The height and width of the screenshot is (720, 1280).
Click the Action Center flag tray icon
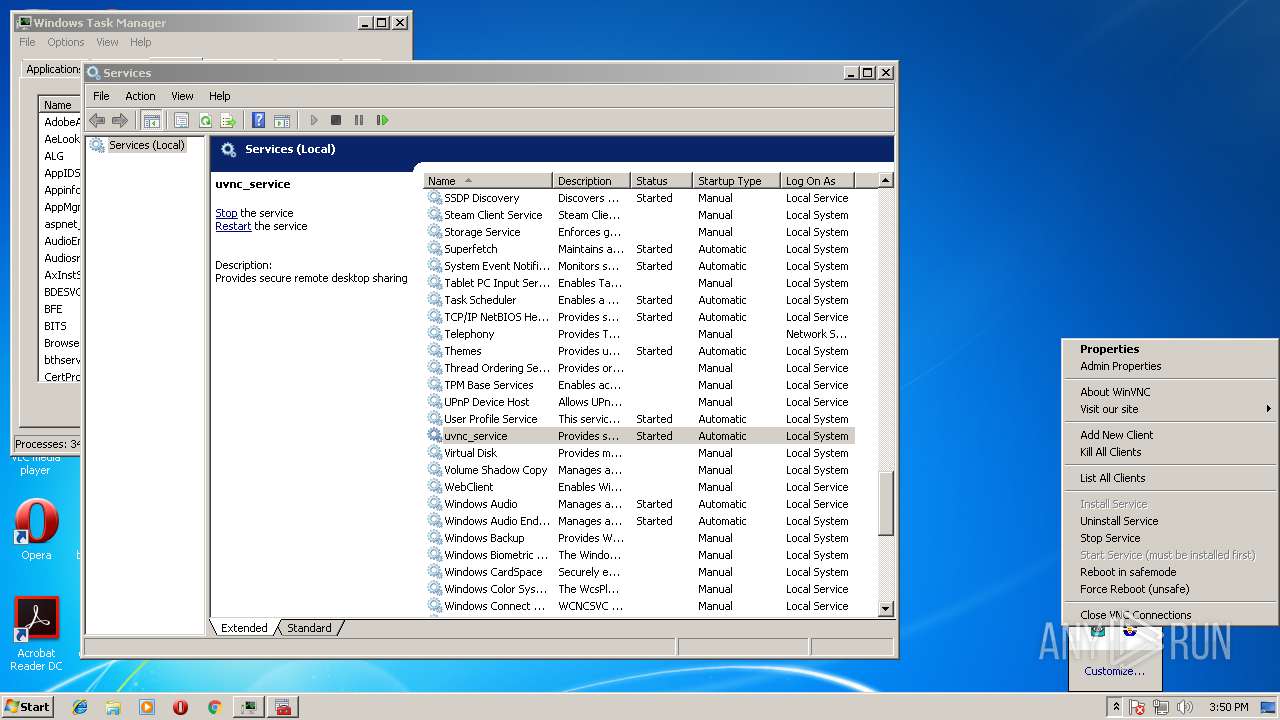(1138, 707)
